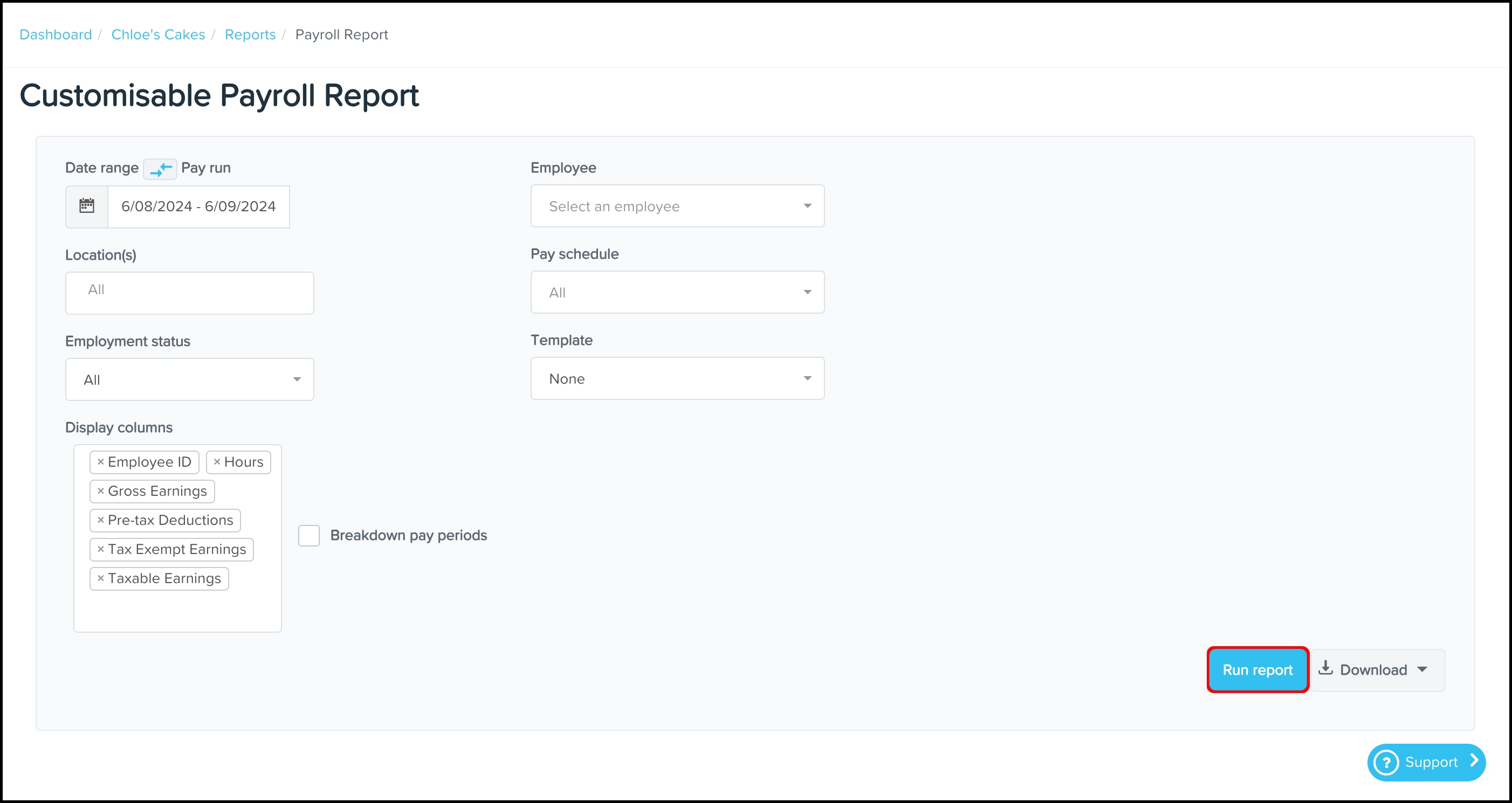Go to Dashboard breadcrumb link

(x=56, y=34)
